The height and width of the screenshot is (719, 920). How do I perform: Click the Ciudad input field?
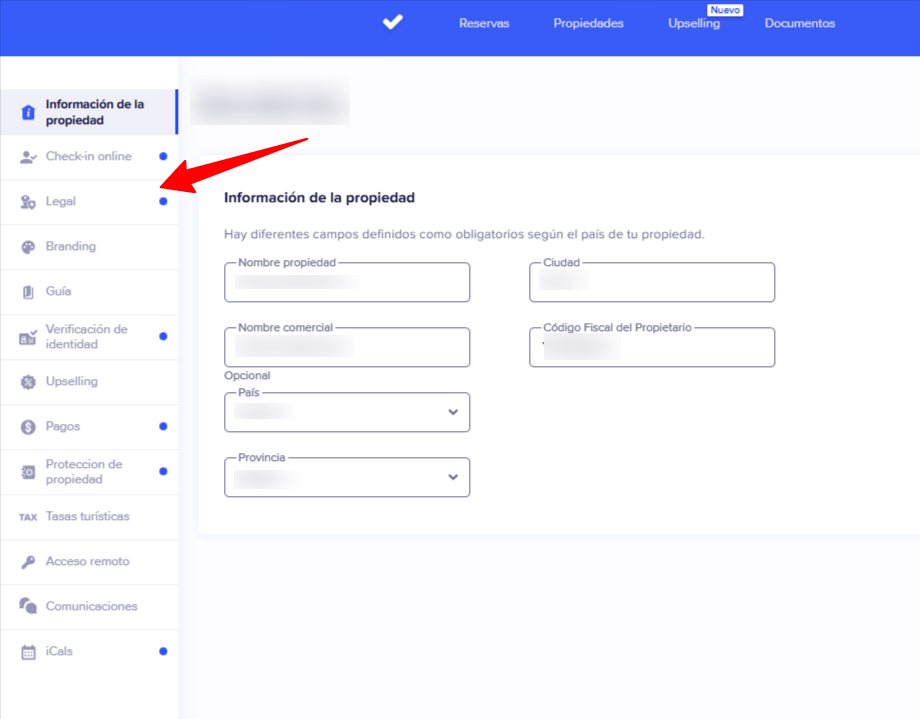click(x=652, y=283)
